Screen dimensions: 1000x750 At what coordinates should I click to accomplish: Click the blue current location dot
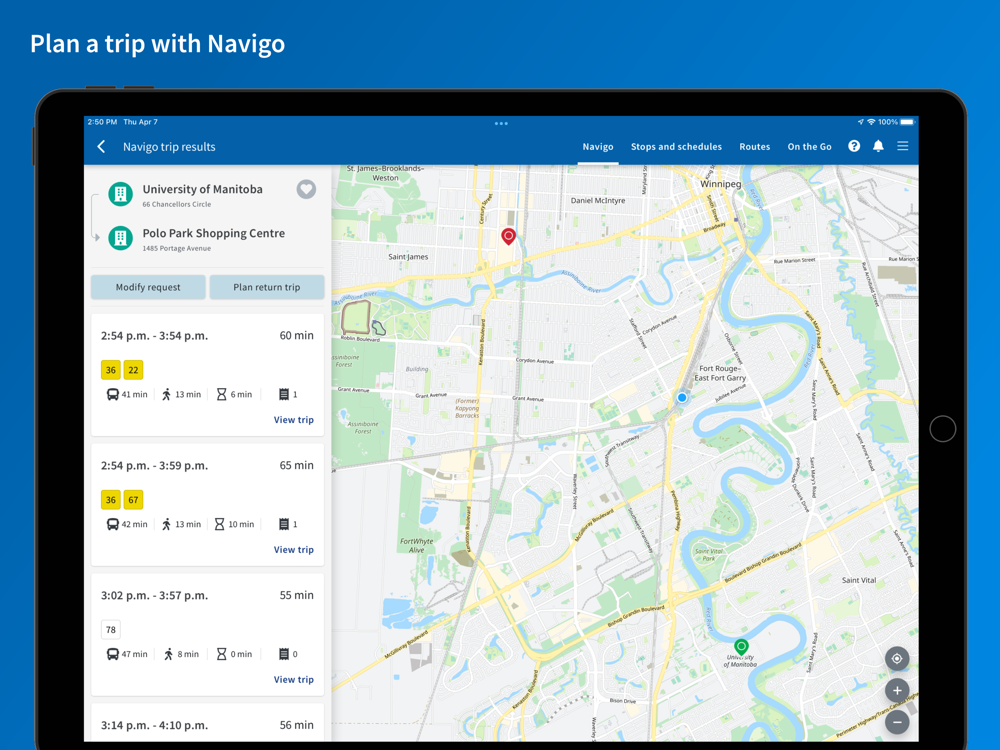tap(682, 397)
